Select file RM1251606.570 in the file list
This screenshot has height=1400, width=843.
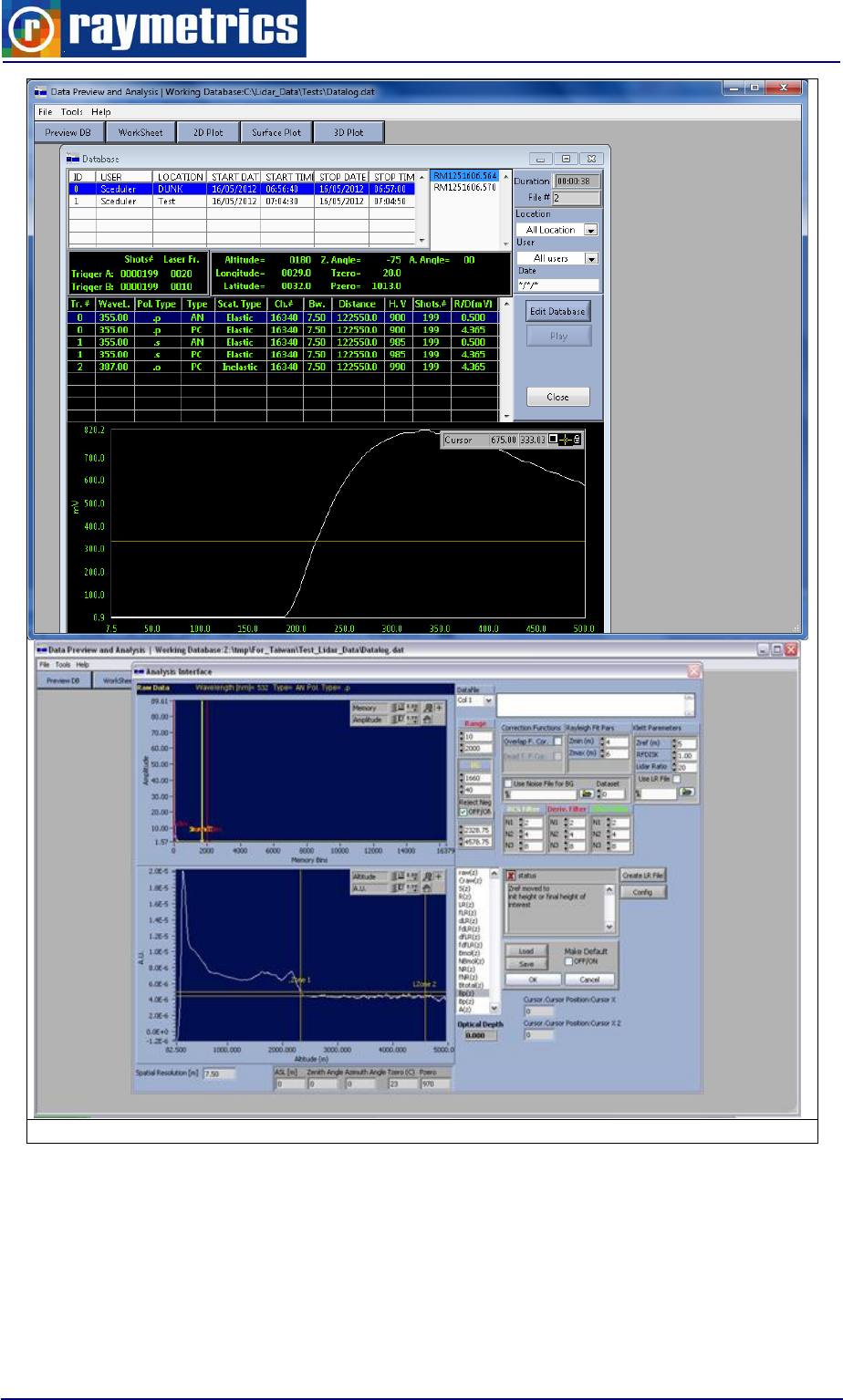464,187
